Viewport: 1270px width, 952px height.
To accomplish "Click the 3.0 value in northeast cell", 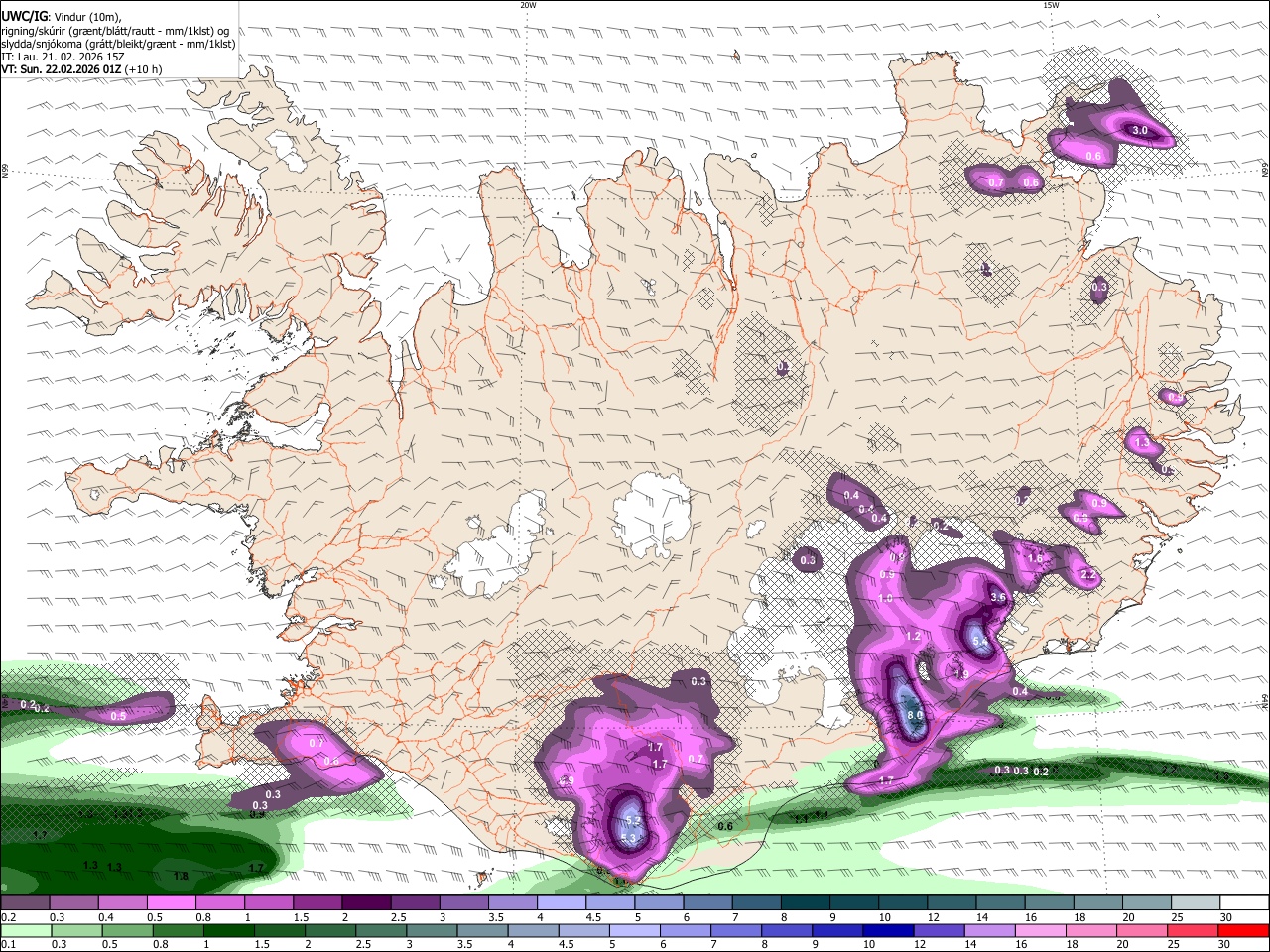I will point(1140,130).
